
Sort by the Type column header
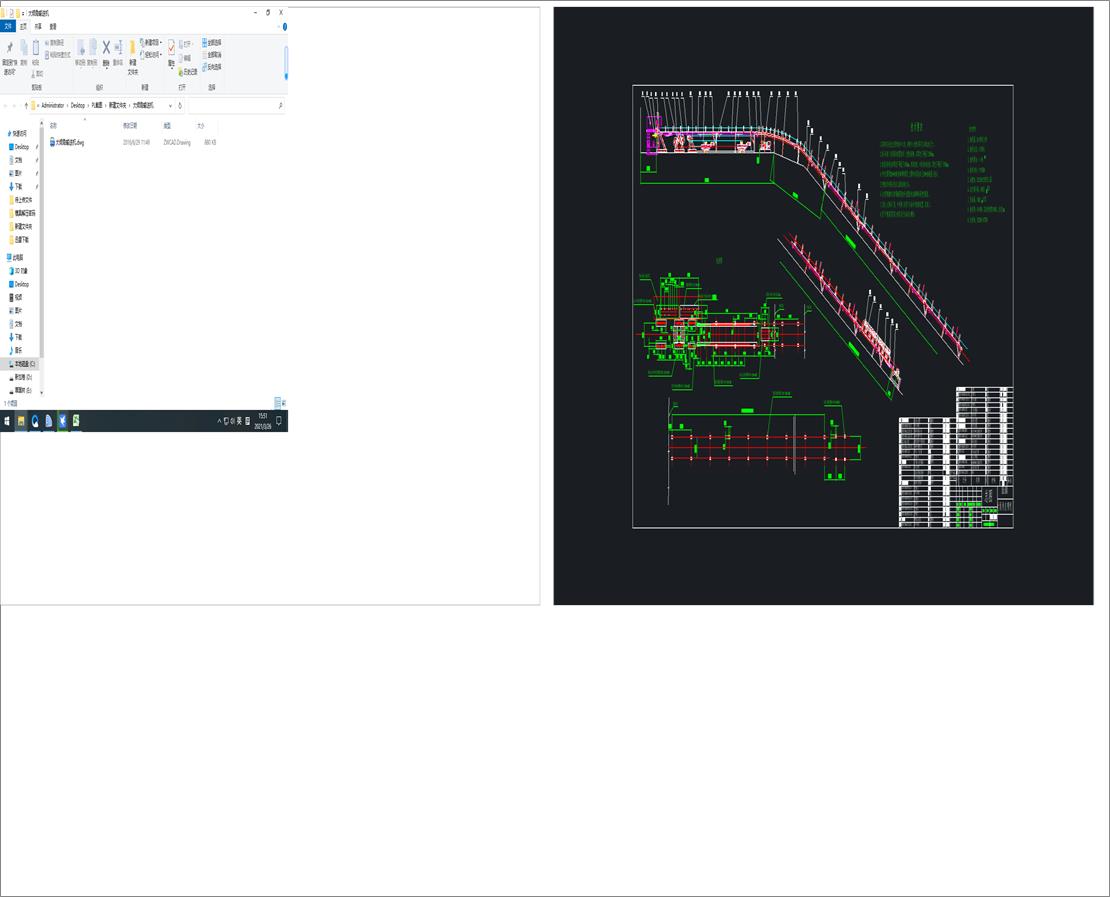168,126
